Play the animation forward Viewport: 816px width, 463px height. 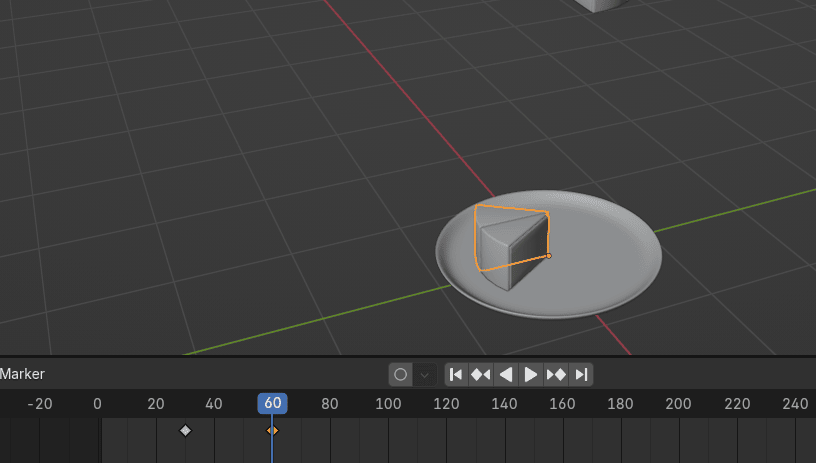531,374
